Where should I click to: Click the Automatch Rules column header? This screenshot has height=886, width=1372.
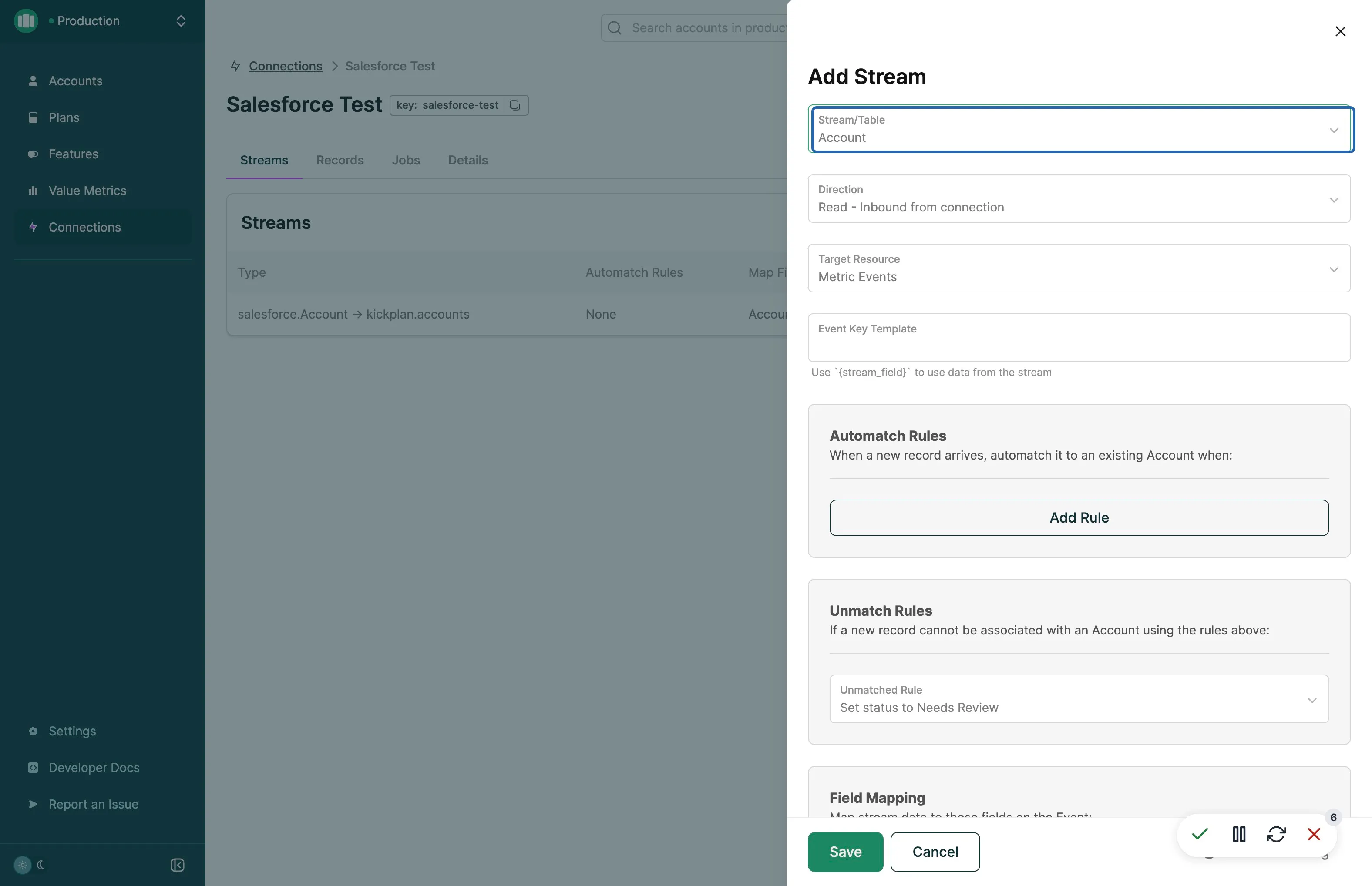point(634,272)
